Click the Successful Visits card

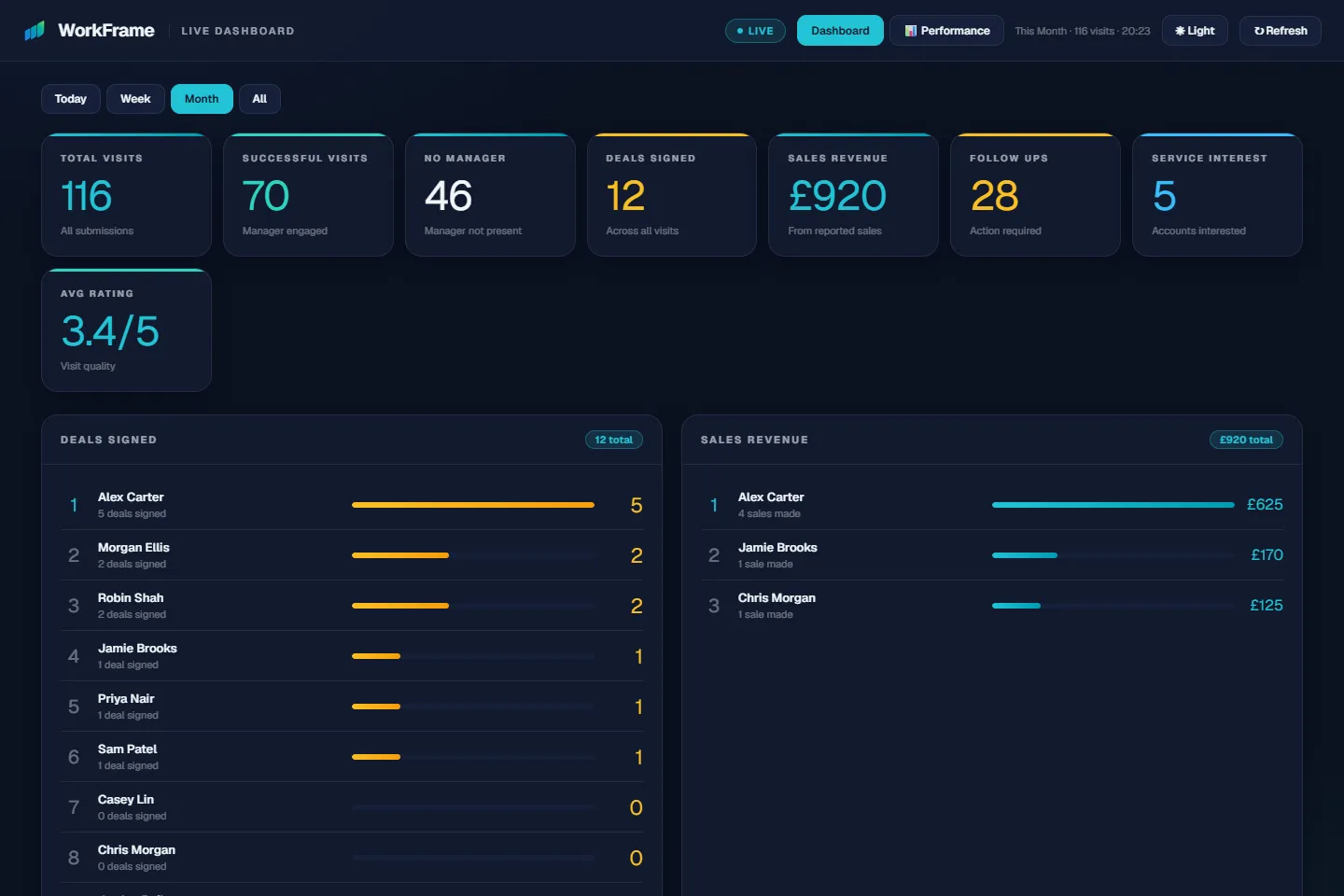pyautogui.click(x=308, y=195)
